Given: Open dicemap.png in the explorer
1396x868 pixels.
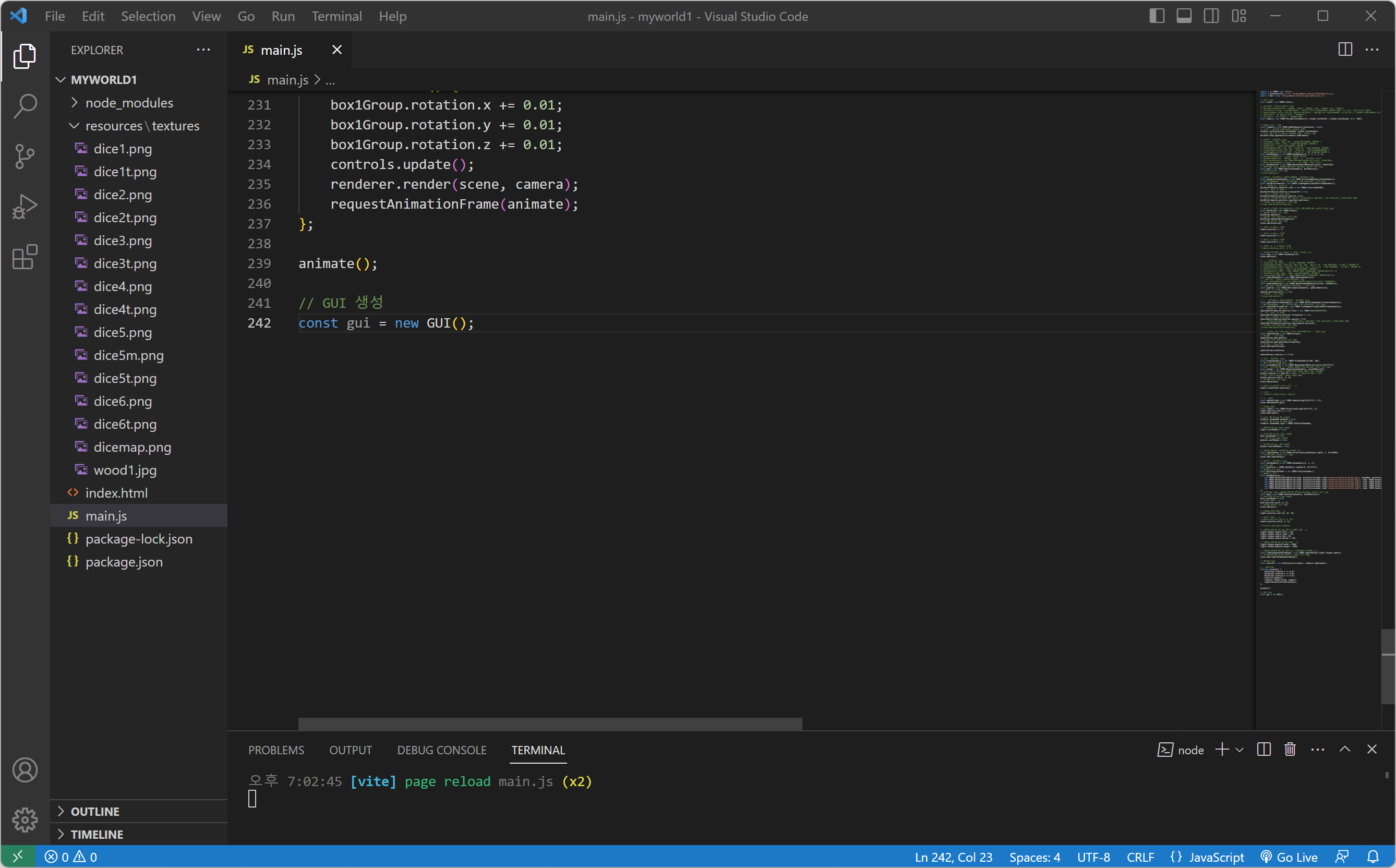Looking at the screenshot, I should pyautogui.click(x=132, y=447).
